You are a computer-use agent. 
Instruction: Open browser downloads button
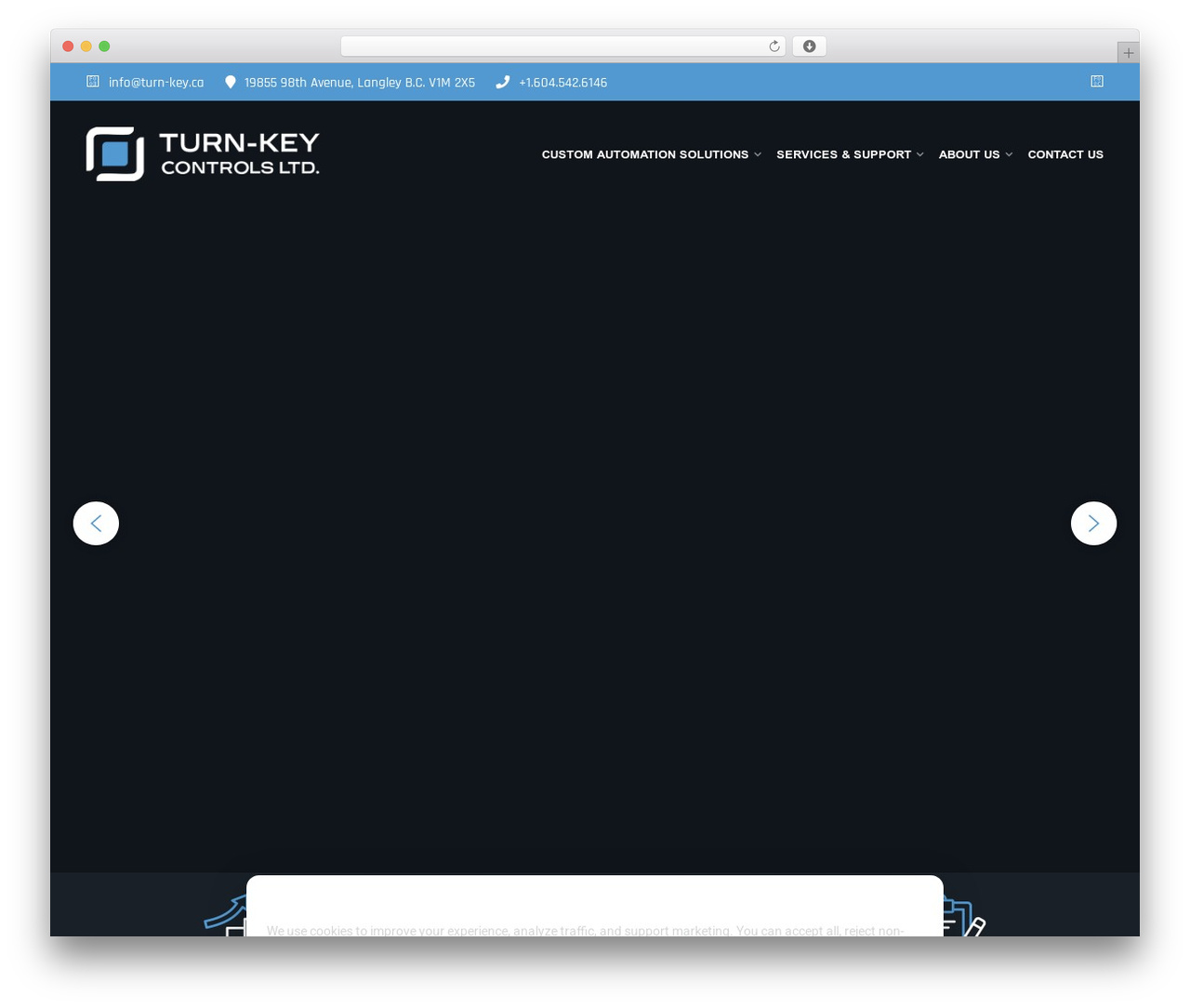[x=809, y=46]
